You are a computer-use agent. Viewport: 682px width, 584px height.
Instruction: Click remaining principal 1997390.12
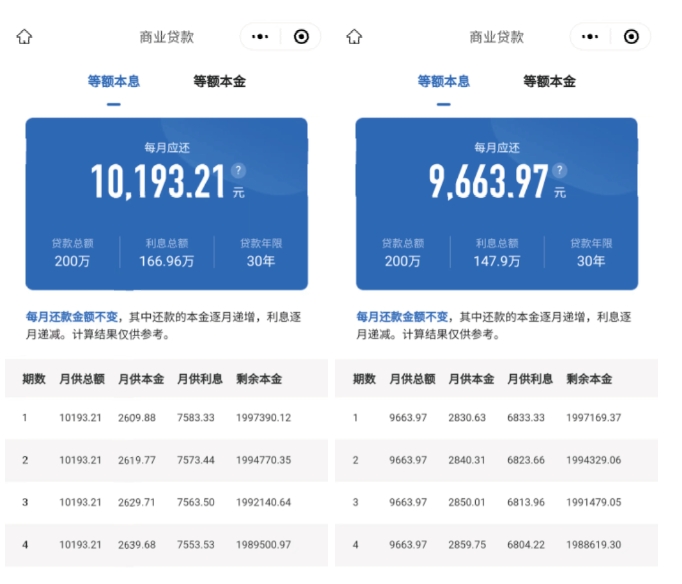(264, 418)
